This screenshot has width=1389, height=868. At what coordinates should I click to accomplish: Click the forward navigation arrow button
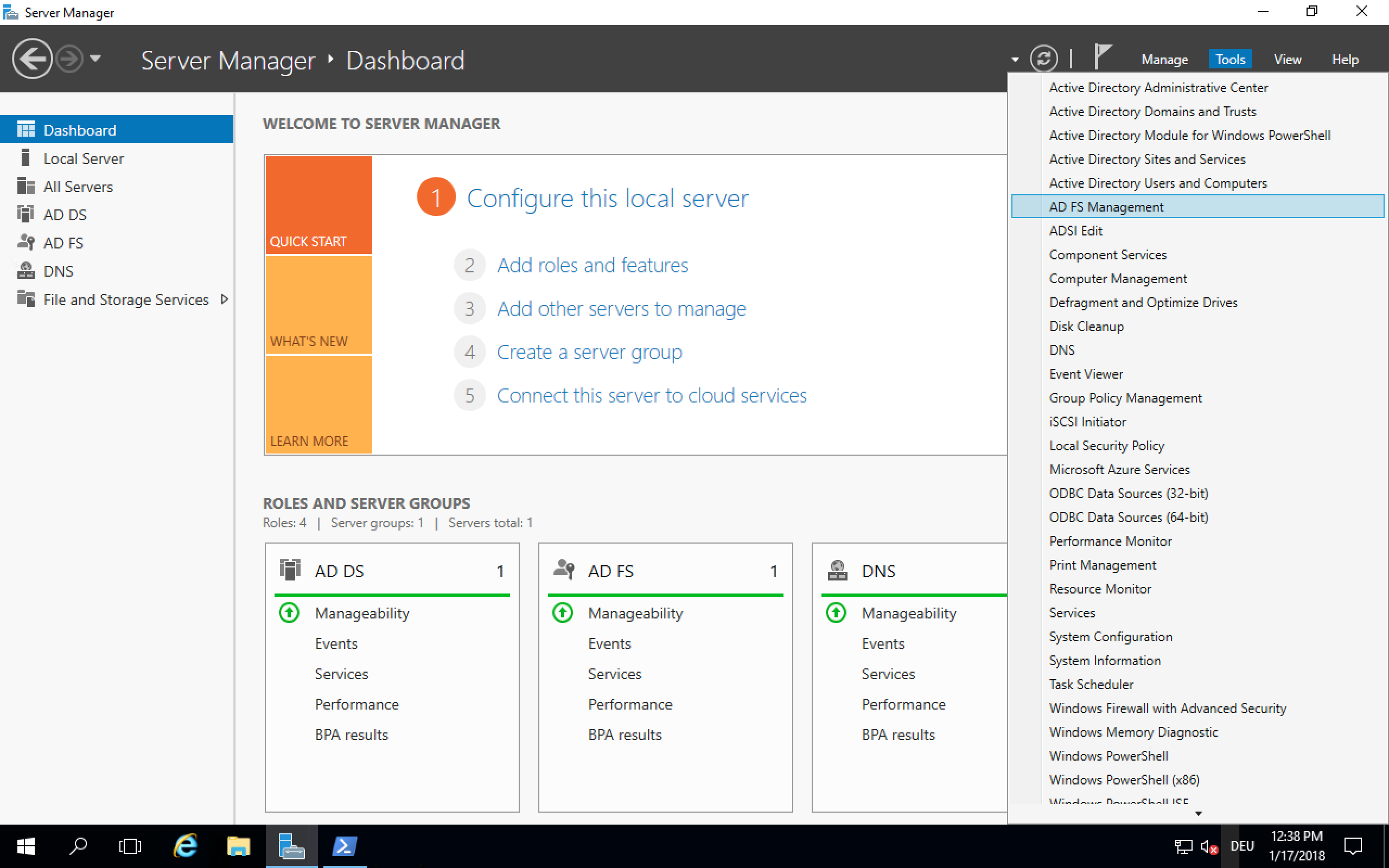tap(70, 59)
